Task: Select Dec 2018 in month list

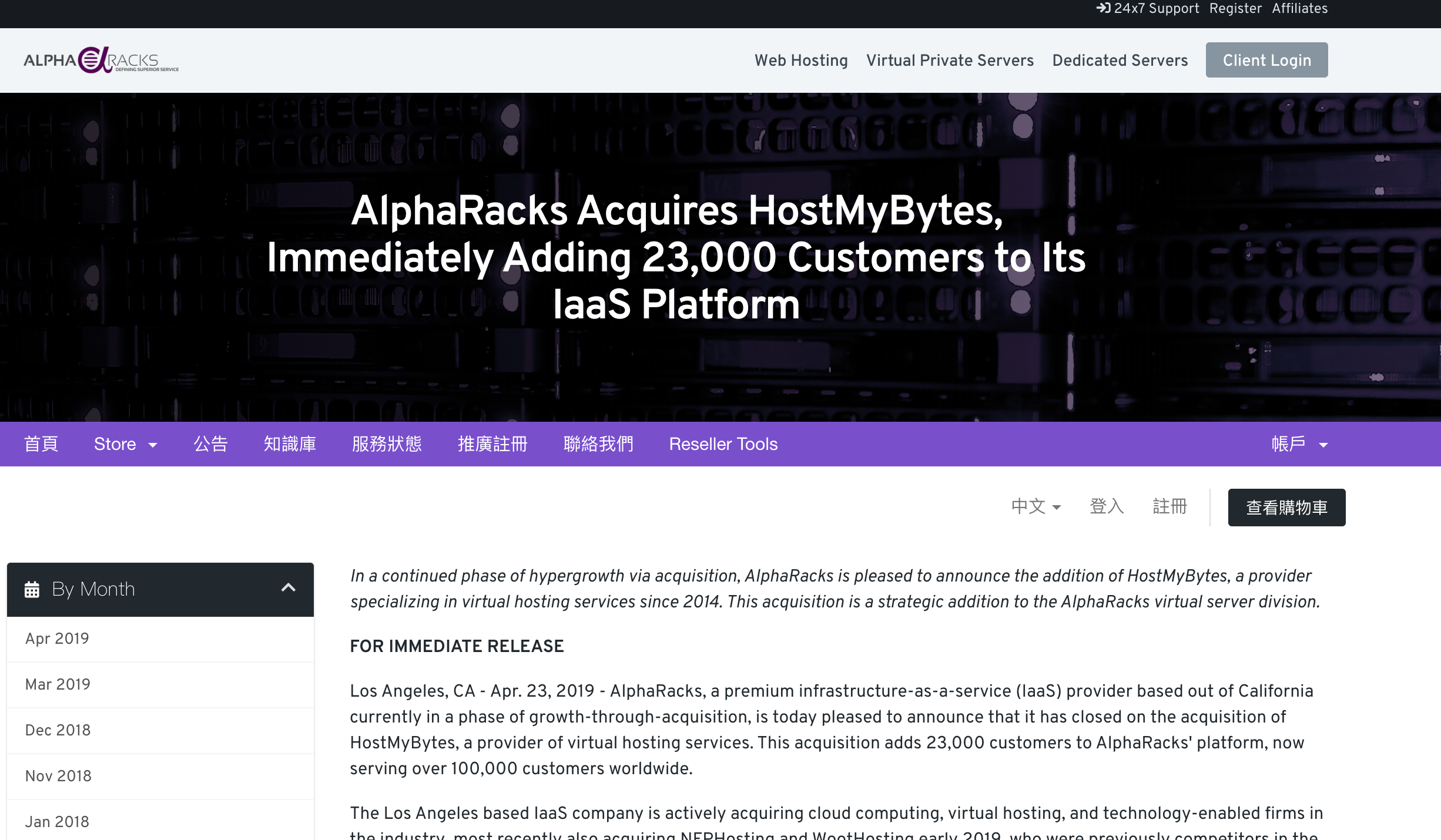Action: click(160, 731)
